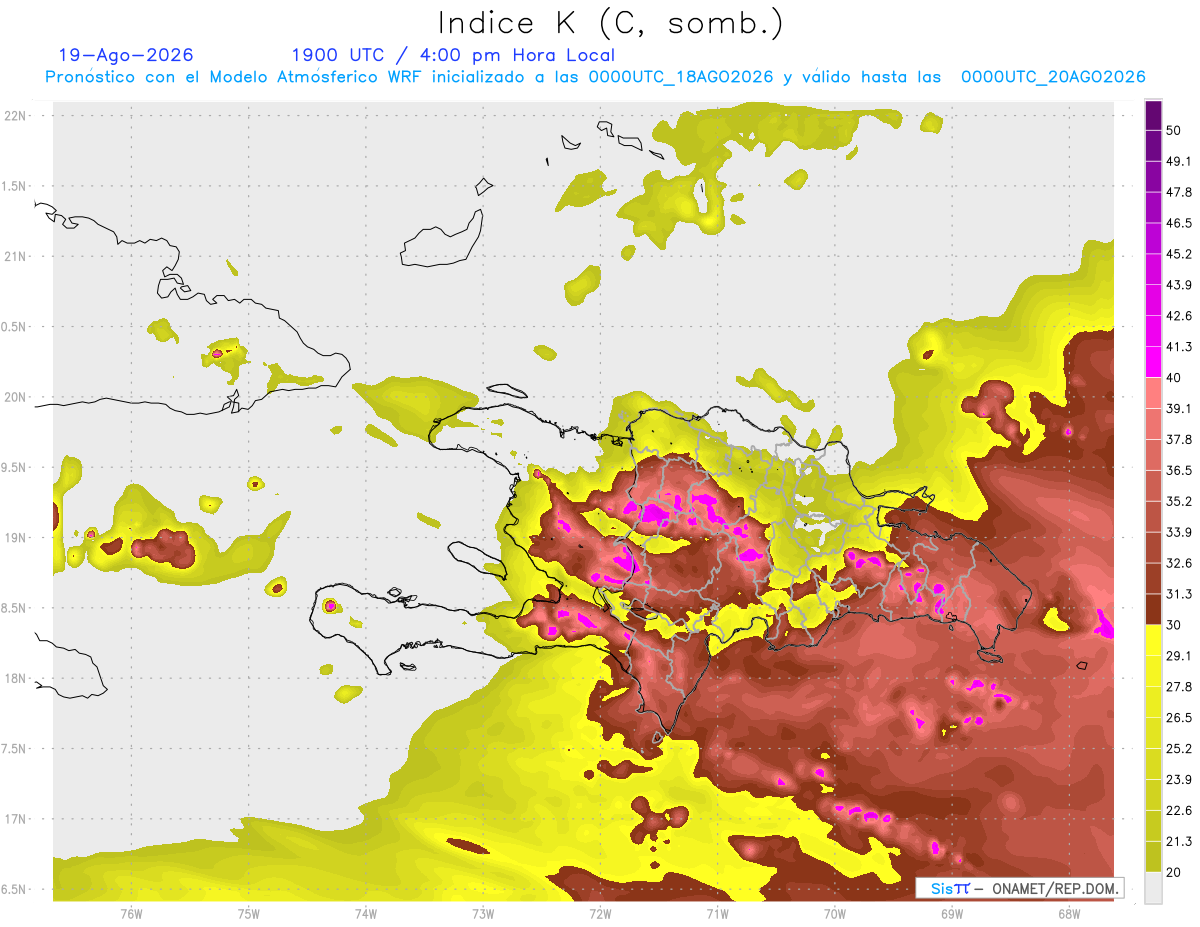The width and height of the screenshot is (1200, 927).
Task: Click the colorbar value "46.5"
Action: coord(1179,223)
